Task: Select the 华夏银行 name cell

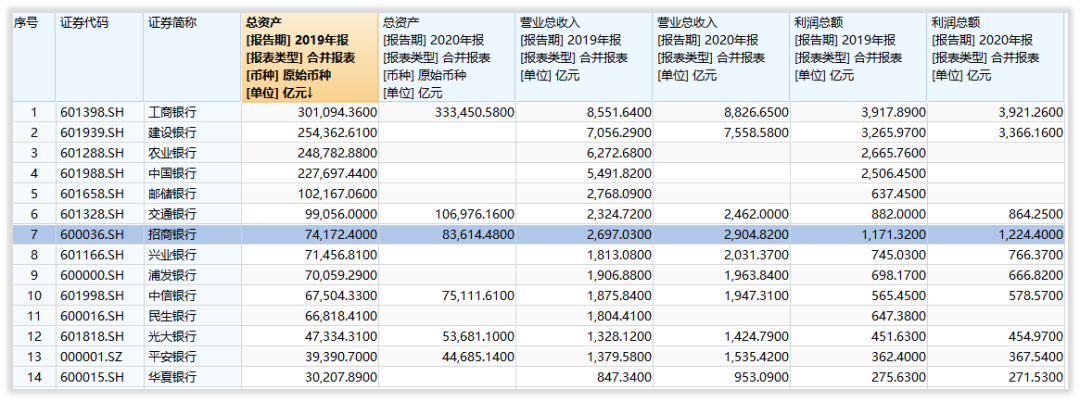Action: 192,377
